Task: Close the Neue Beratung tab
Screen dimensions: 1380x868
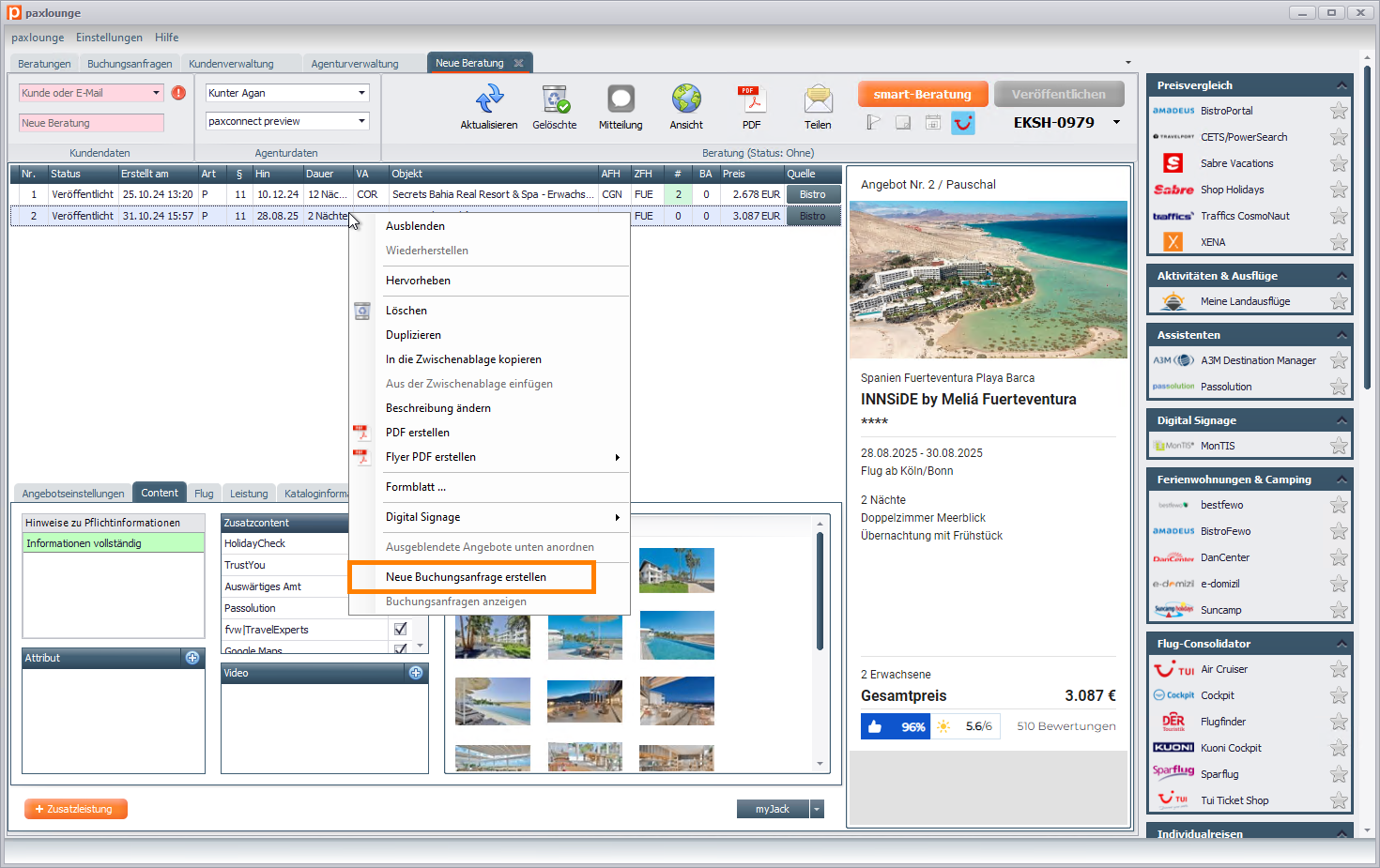Action: pos(518,63)
